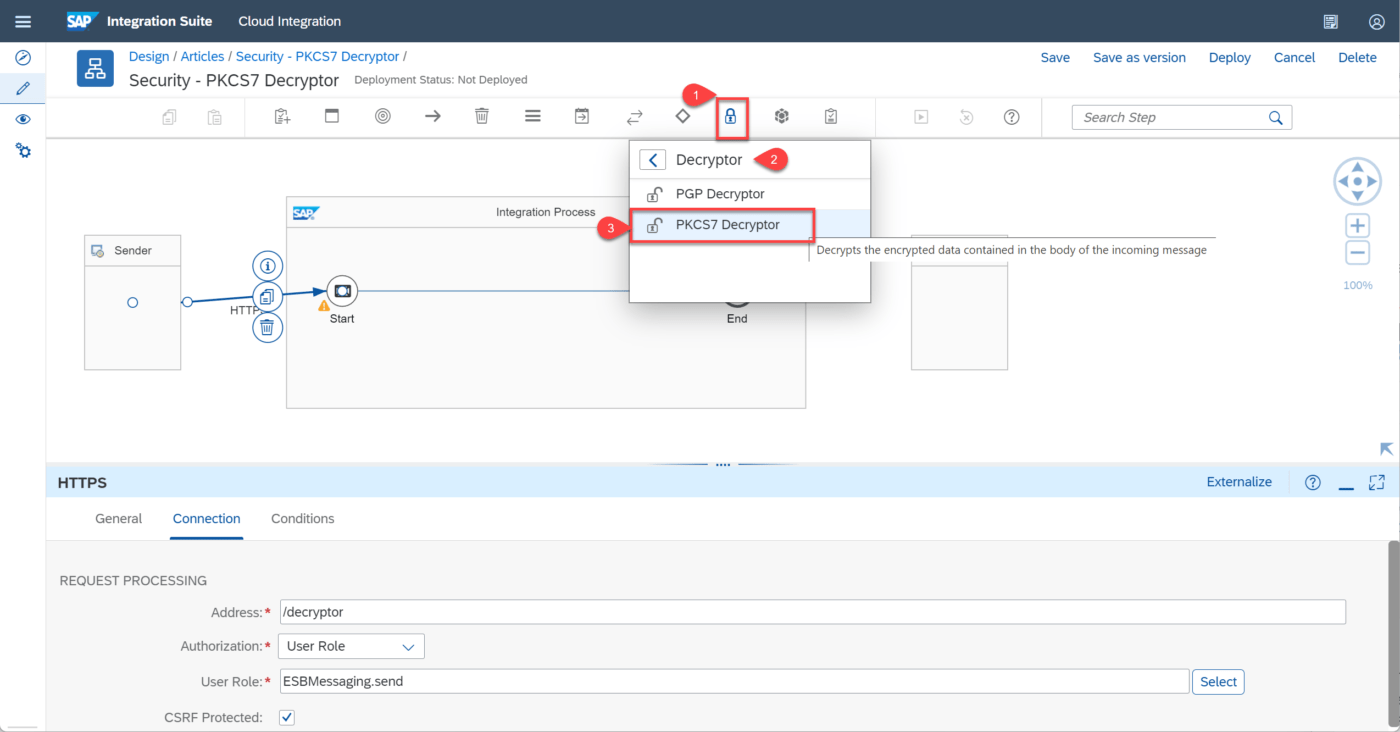
Task: Click the Externalize link
Action: click(1239, 482)
